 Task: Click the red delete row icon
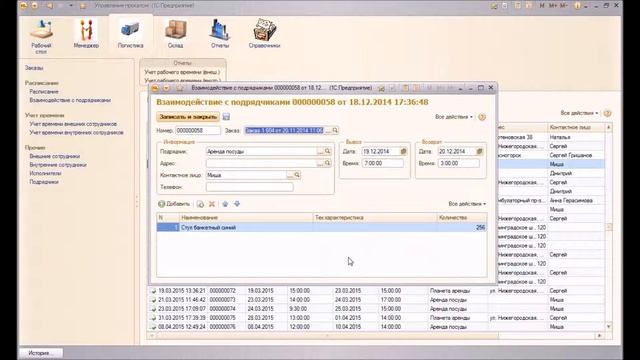point(211,204)
